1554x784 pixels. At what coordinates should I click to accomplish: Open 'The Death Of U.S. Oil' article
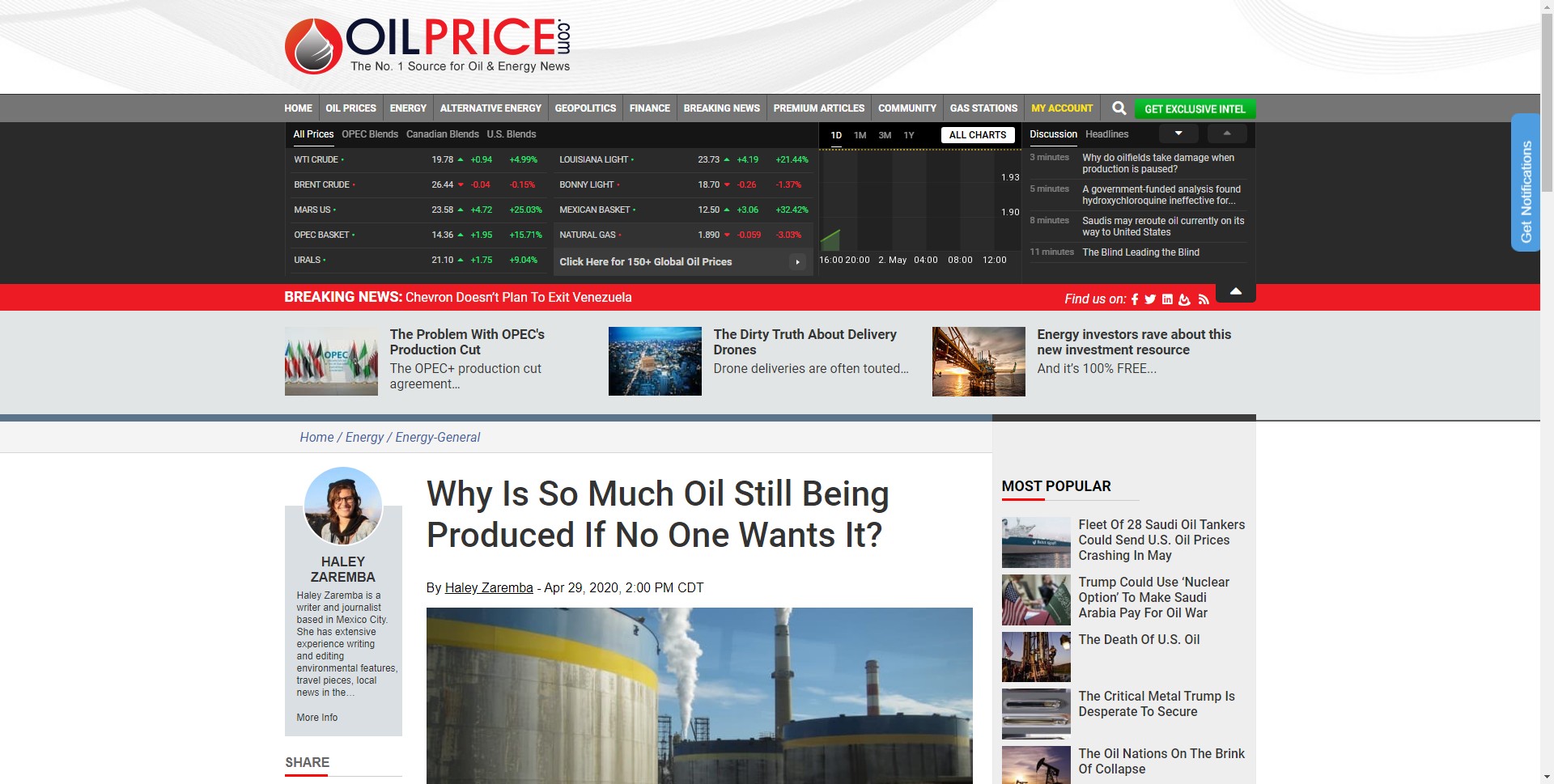tap(1139, 640)
